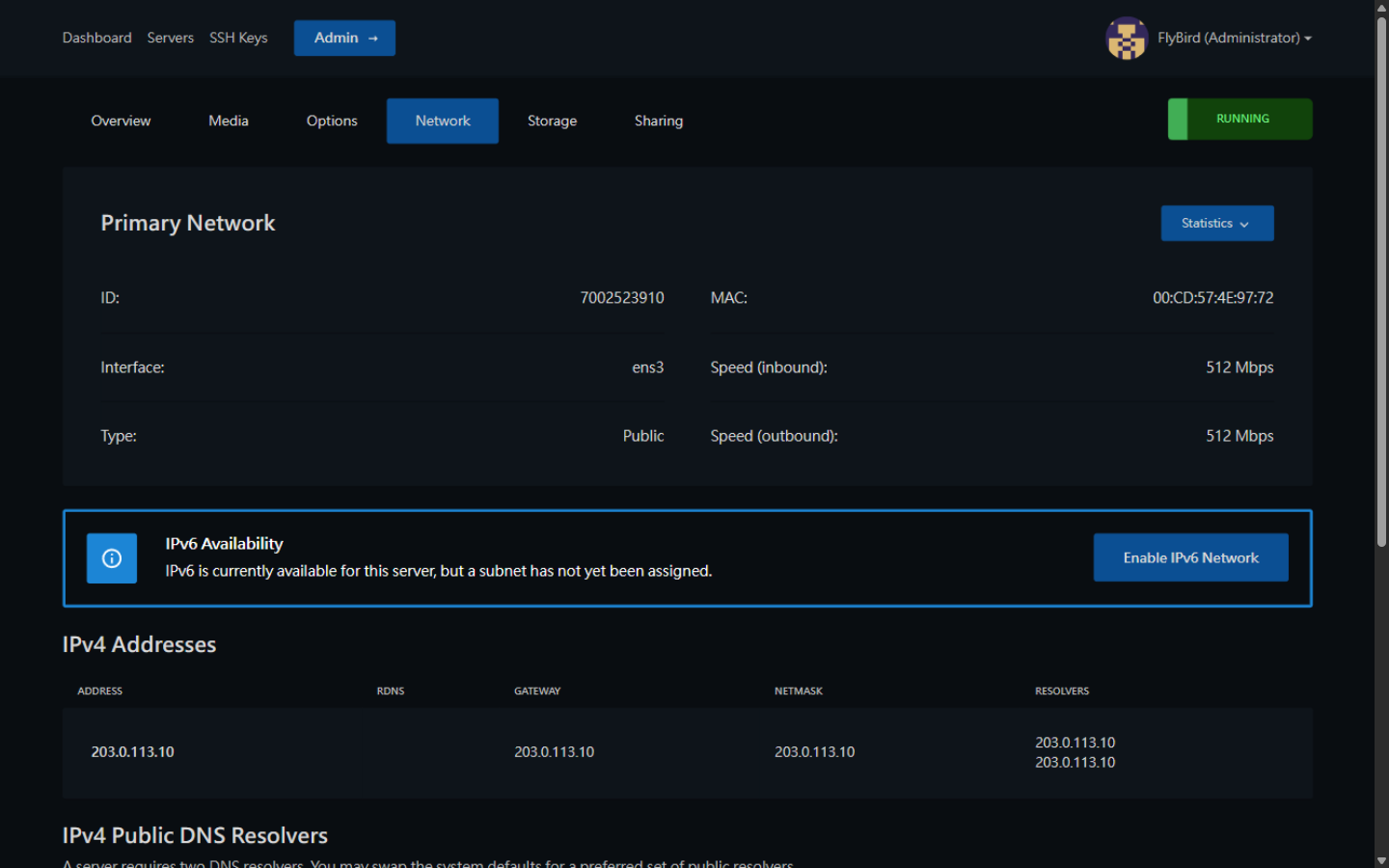Expand the Statistics dropdown
The width and height of the screenshot is (1389, 868).
[x=1217, y=223]
